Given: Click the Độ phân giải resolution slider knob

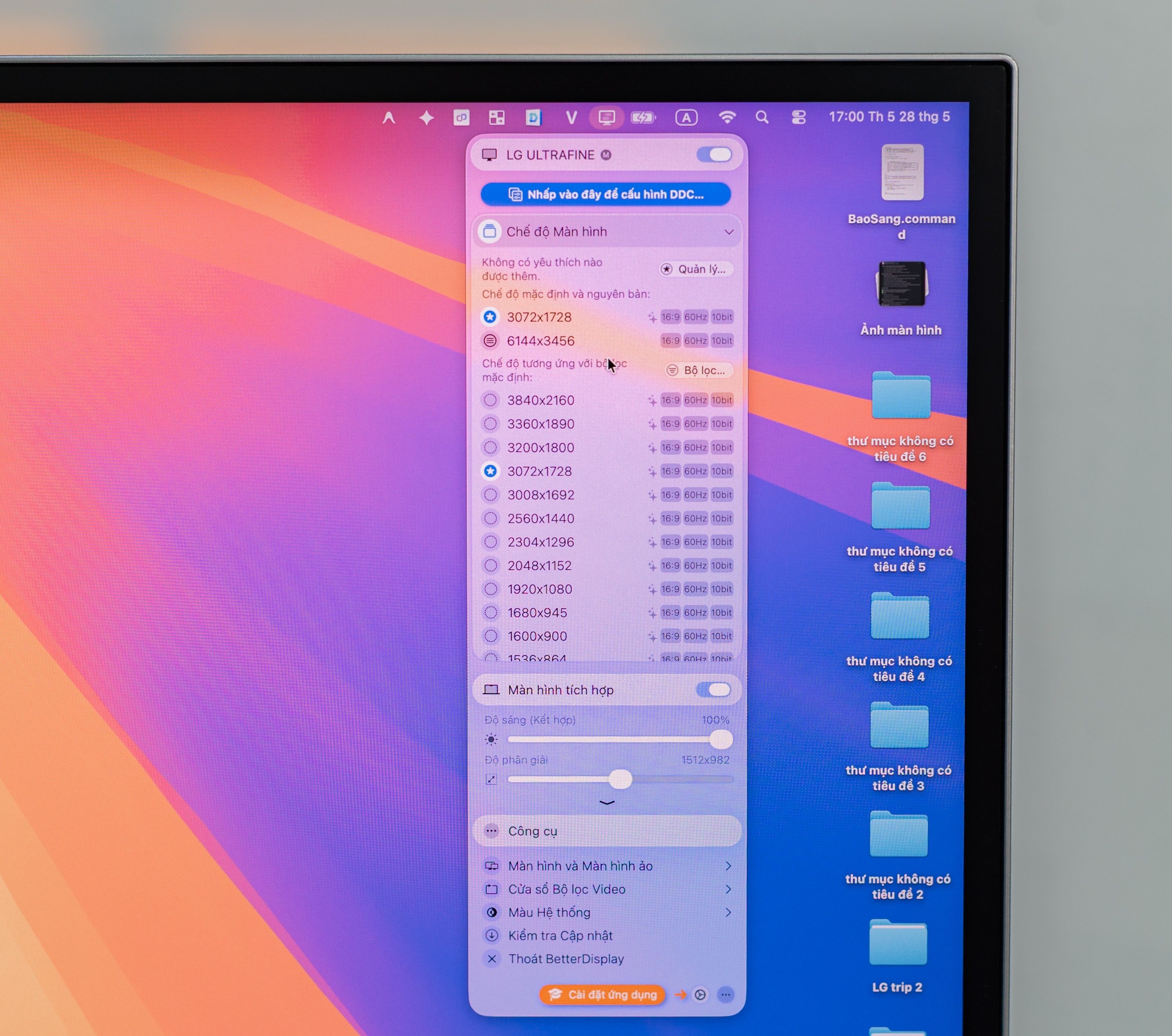Looking at the screenshot, I should [x=620, y=779].
